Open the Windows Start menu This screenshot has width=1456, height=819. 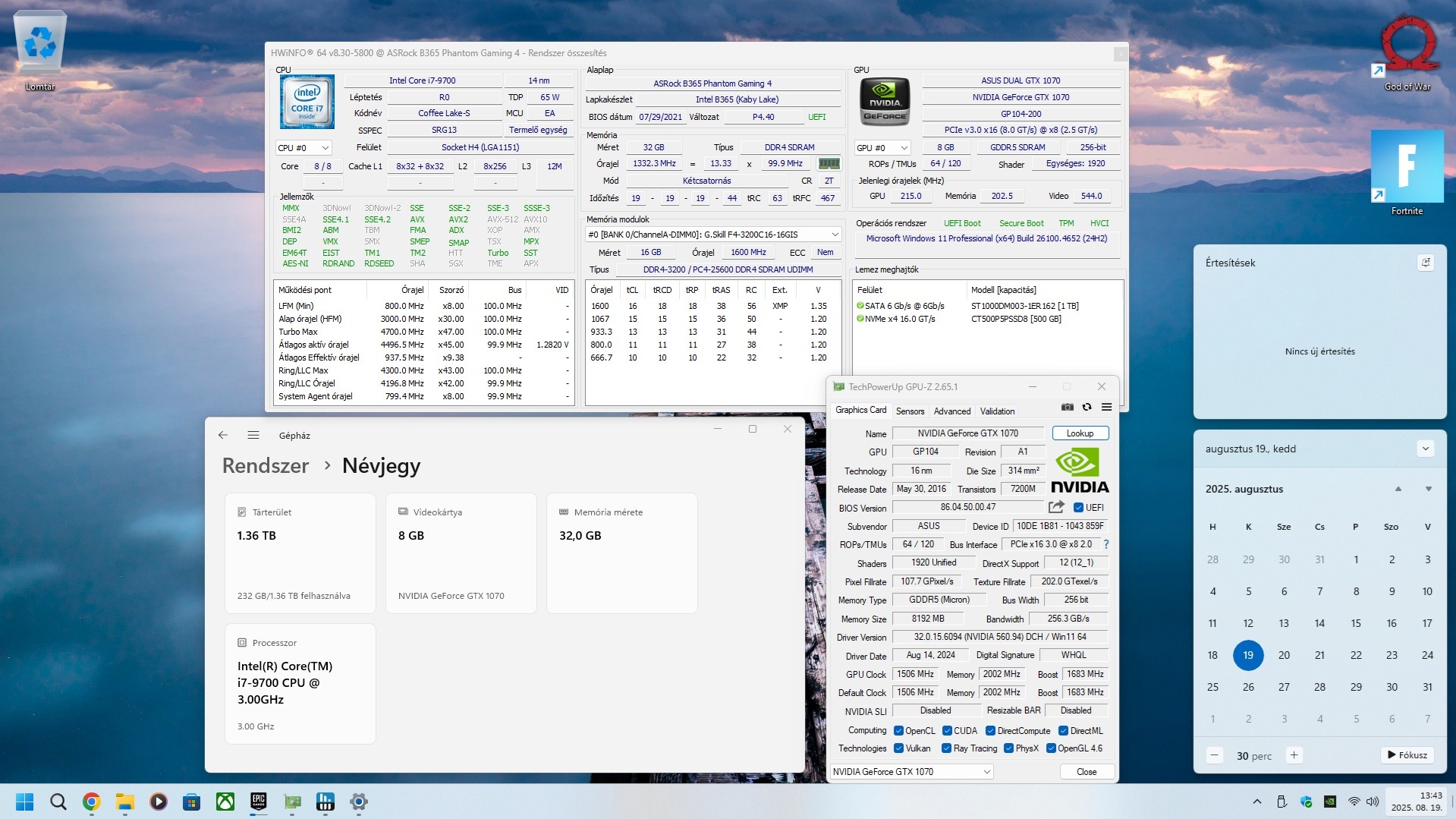pos(24,802)
